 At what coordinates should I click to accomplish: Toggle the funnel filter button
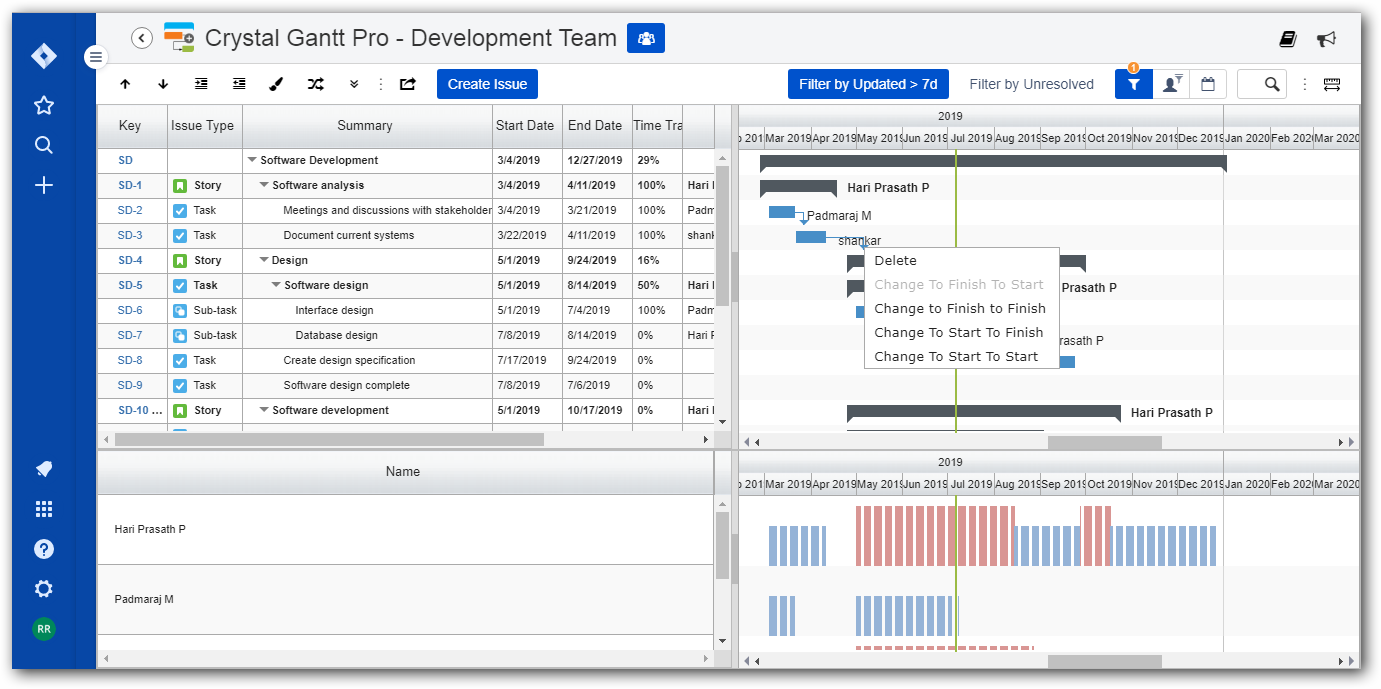pos(1134,84)
